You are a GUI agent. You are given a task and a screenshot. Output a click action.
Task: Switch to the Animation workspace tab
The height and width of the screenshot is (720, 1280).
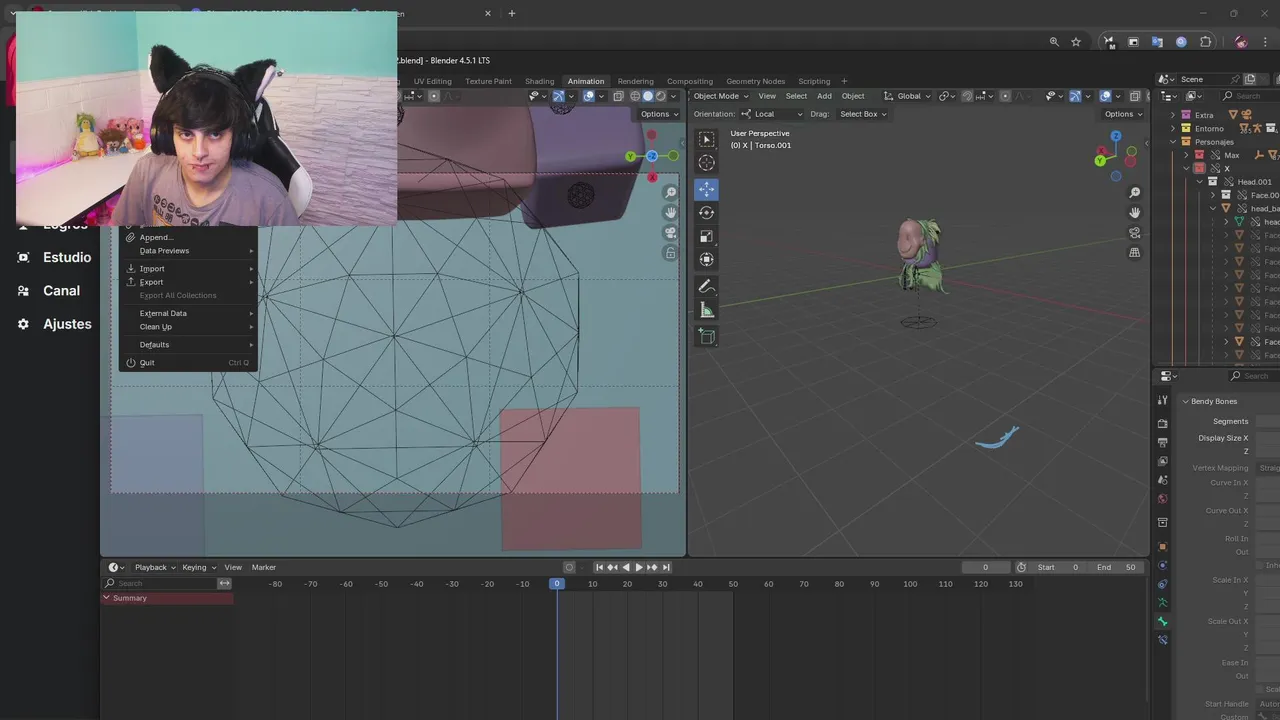[586, 81]
